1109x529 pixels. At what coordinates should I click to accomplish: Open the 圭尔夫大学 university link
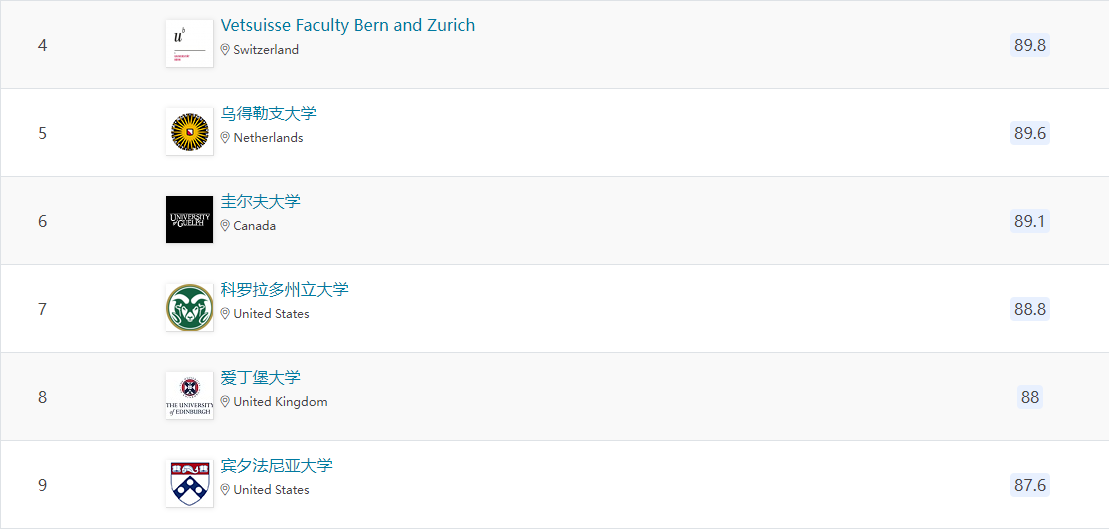coord(260,202)
